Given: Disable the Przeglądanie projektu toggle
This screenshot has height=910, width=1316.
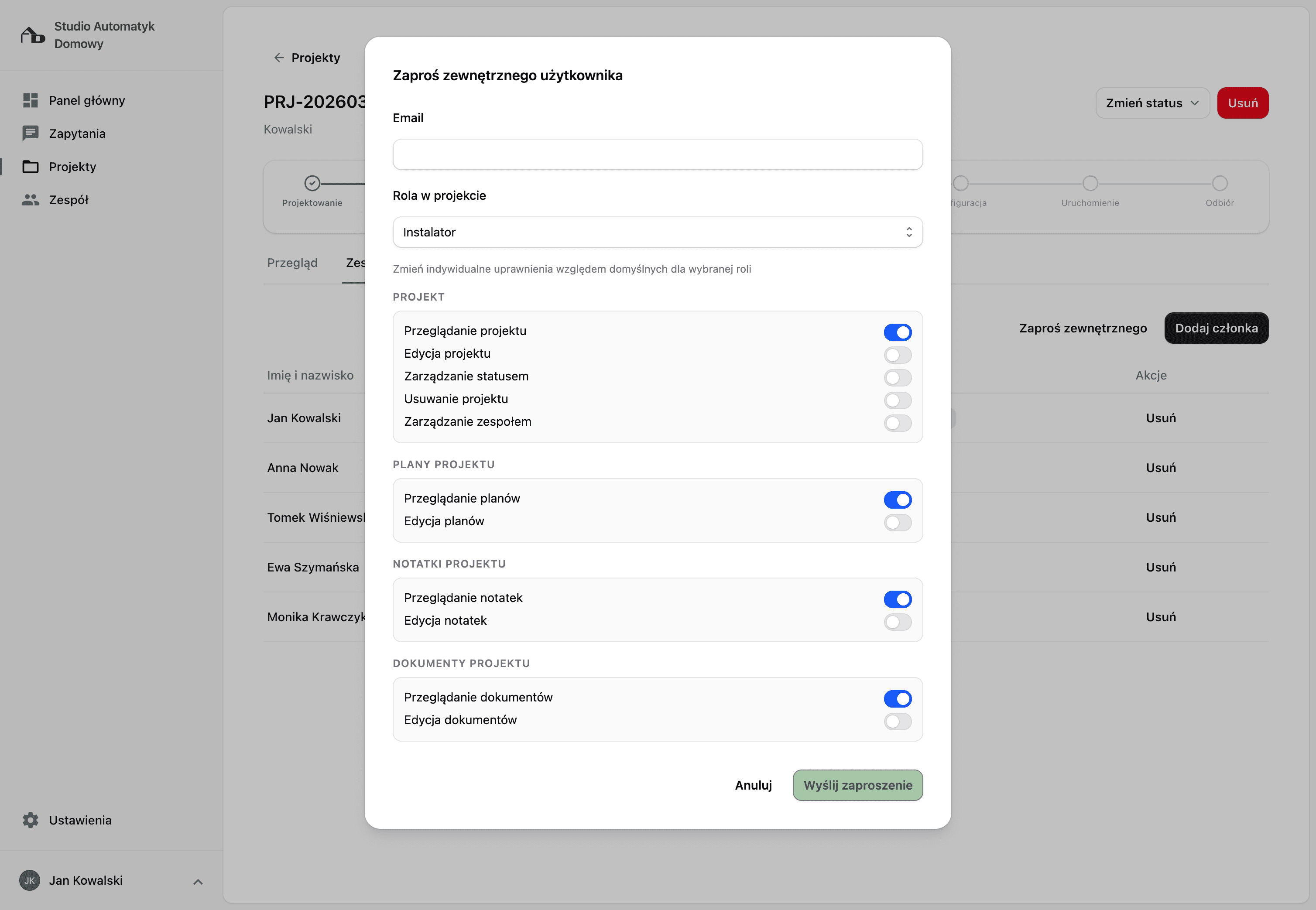Looking at the screenshot, I should [x=897, y=332].
